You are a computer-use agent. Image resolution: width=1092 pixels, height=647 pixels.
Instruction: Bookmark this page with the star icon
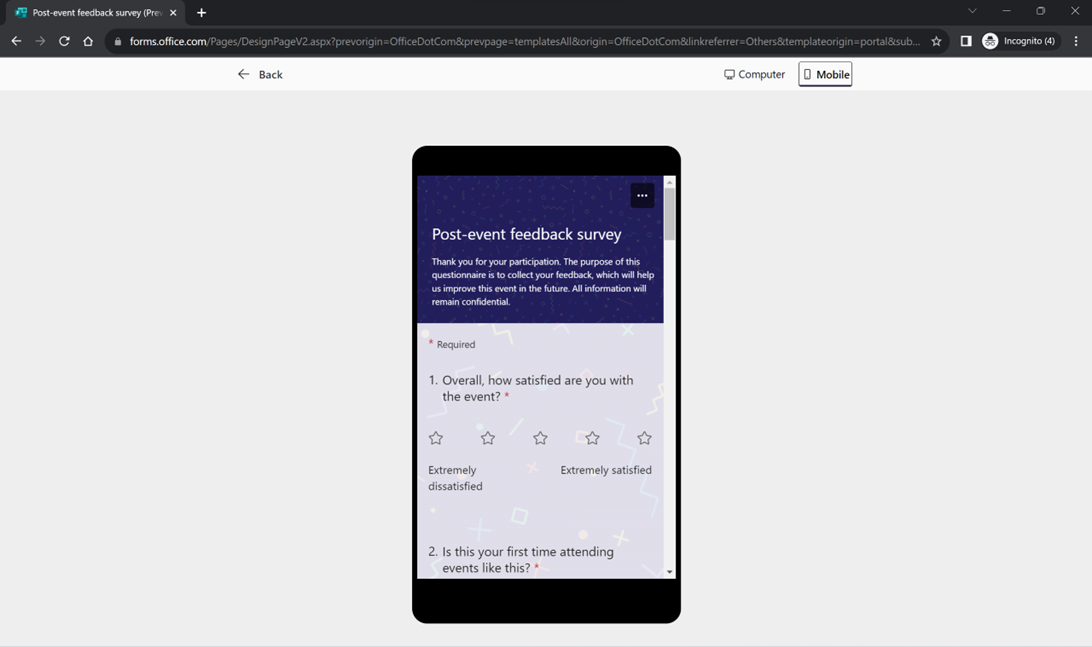click(x=936, y=41)
